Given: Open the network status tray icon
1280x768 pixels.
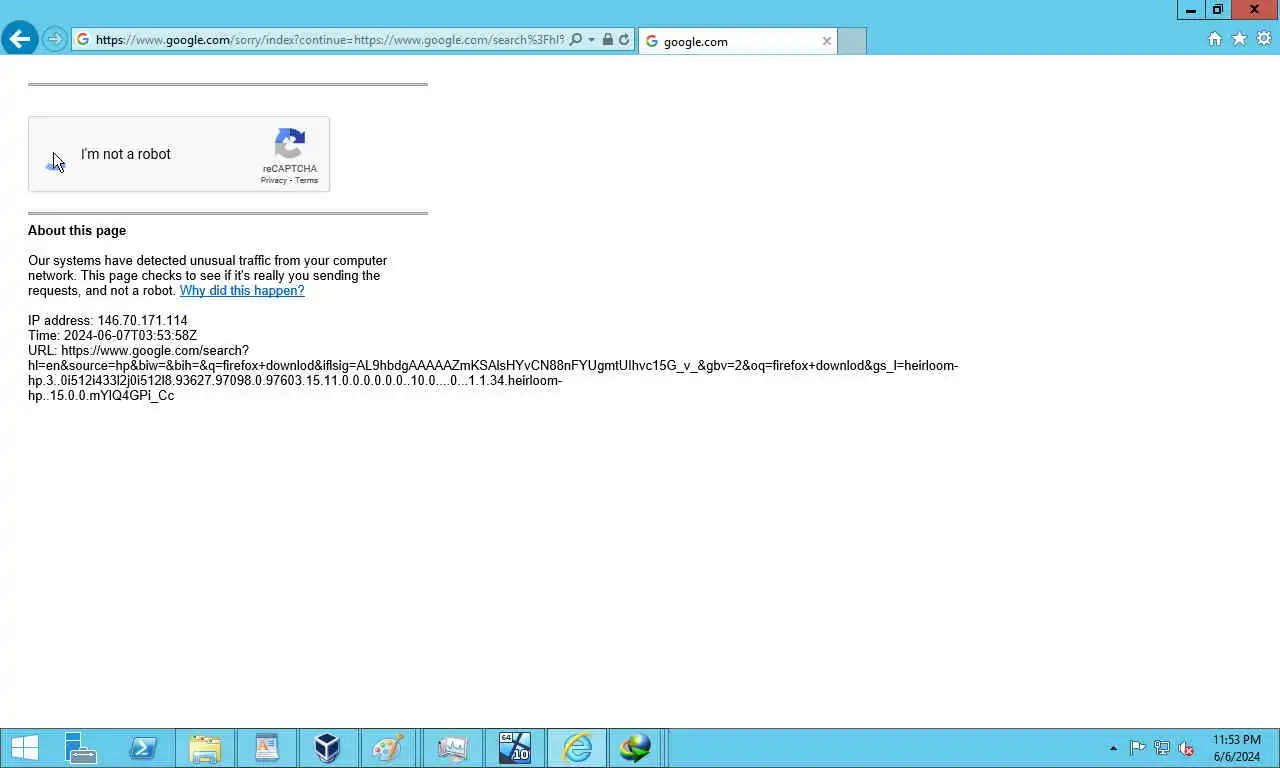Looking at the screenshot, I should click(x=1162, y=748).
